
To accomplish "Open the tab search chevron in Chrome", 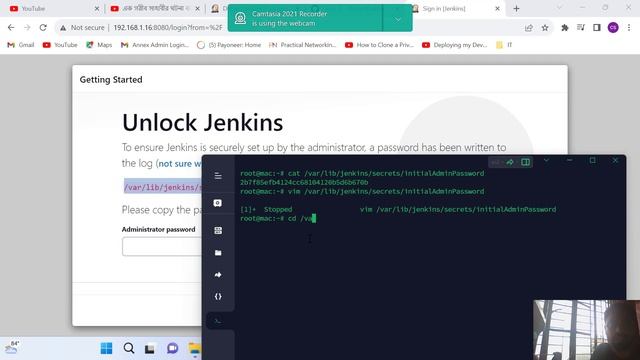I will click(559, 8).
